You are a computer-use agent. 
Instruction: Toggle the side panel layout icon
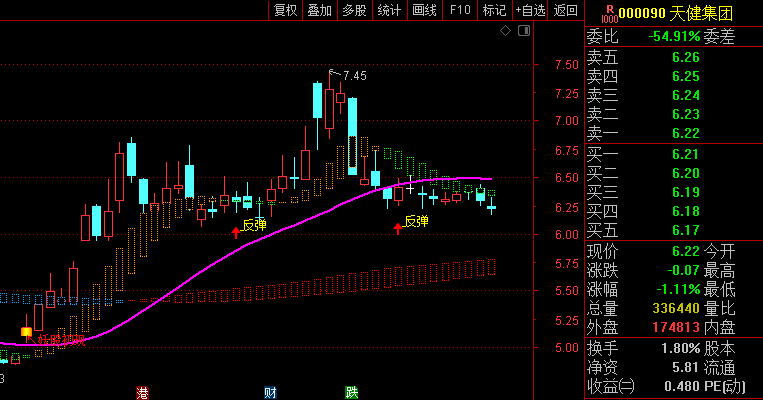pos(524,31)
